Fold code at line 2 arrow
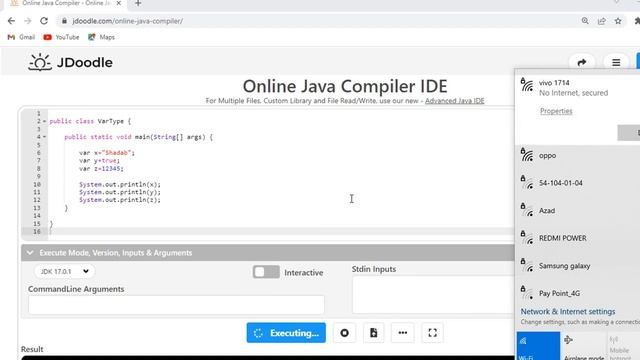 pyautogui.click(x=44, y=121)
